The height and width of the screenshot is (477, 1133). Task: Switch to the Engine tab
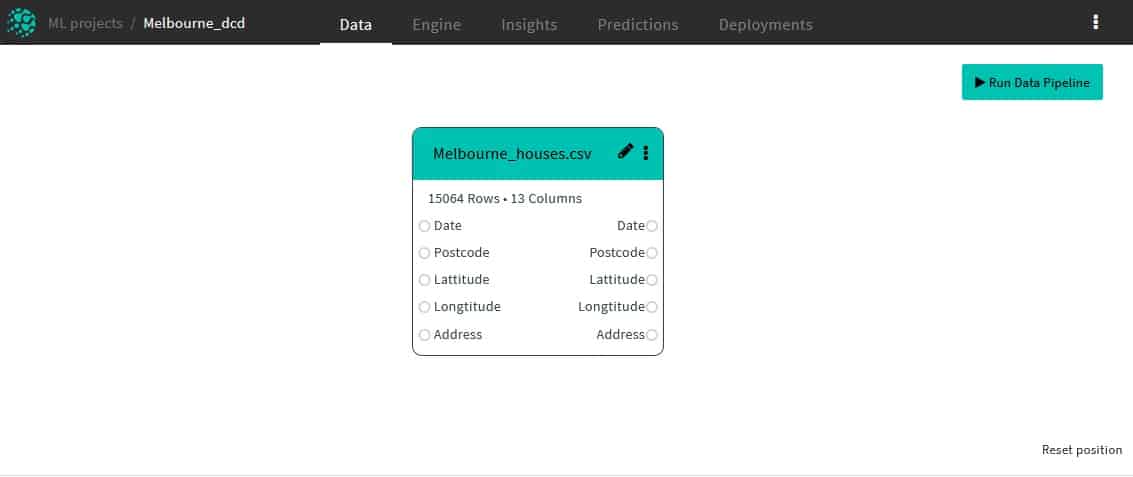[x=436, y=24]
